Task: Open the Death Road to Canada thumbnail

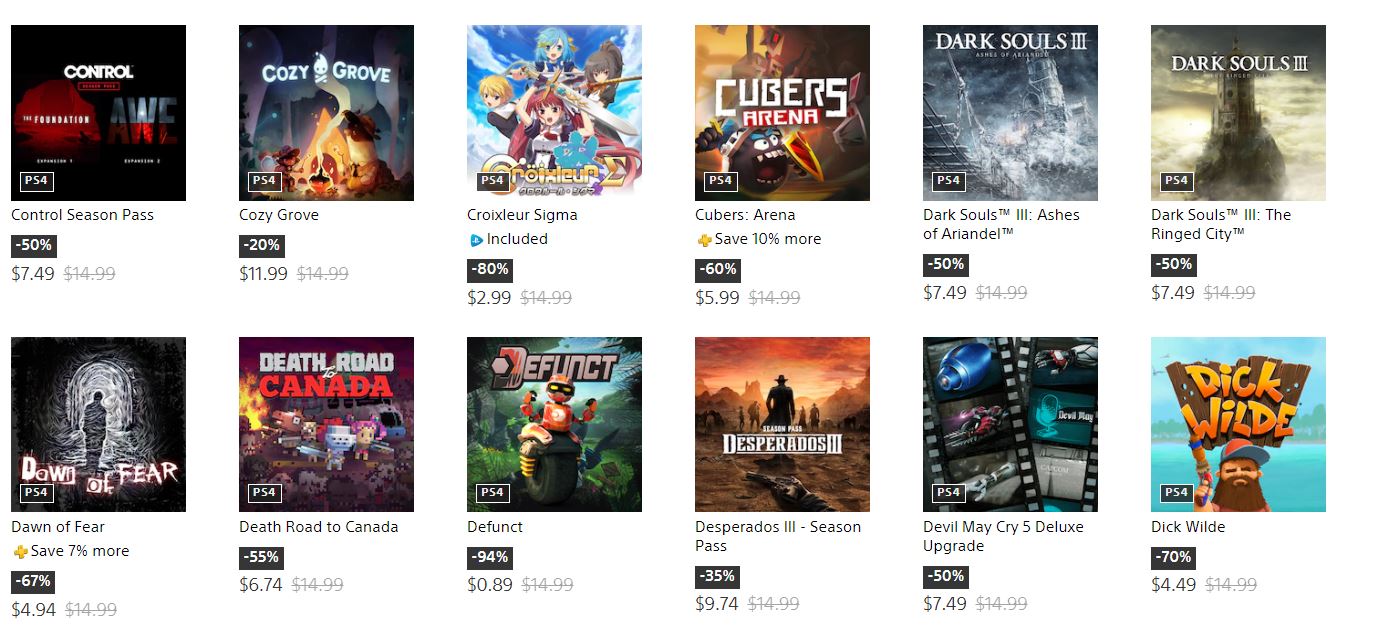Action: tap(326, 424)
